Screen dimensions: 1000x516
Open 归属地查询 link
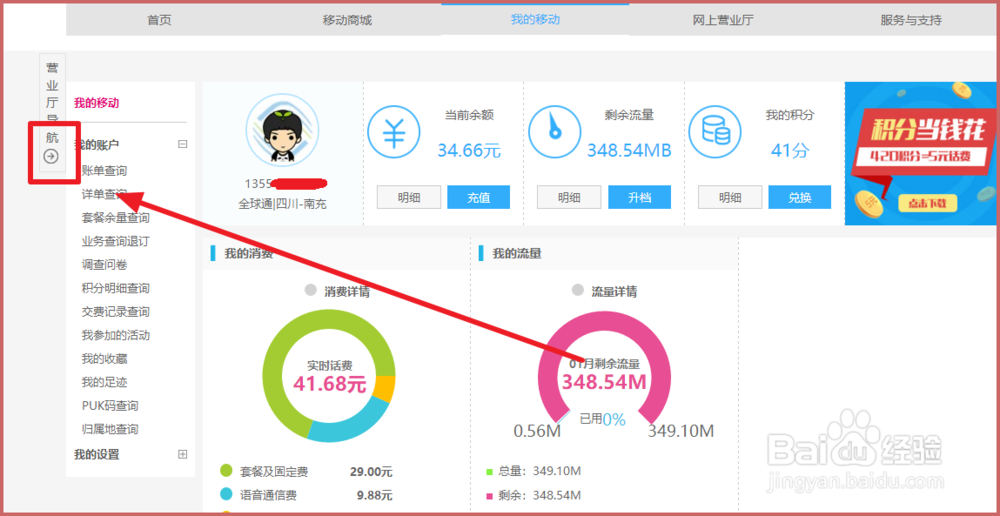110,429
